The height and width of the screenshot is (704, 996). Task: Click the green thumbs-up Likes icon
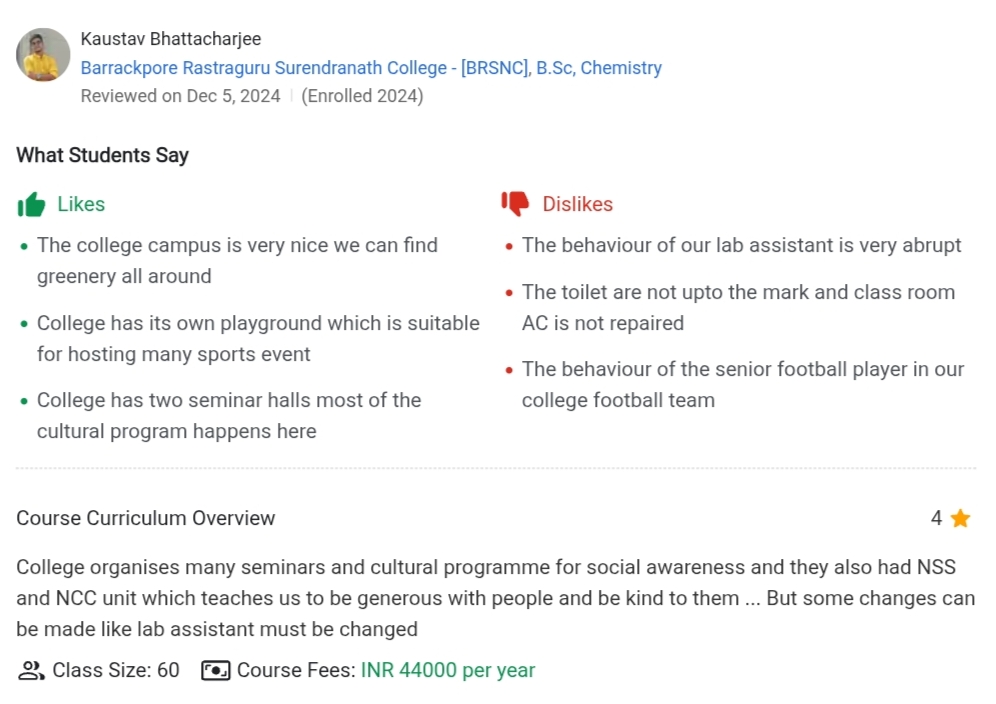[31, 204]
